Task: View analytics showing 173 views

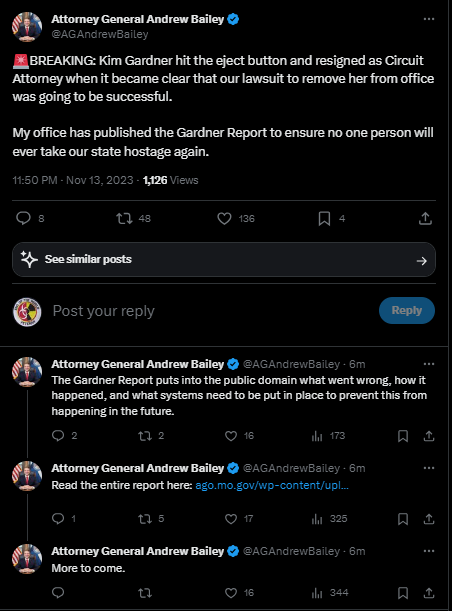Action: [x=328, y=436]
